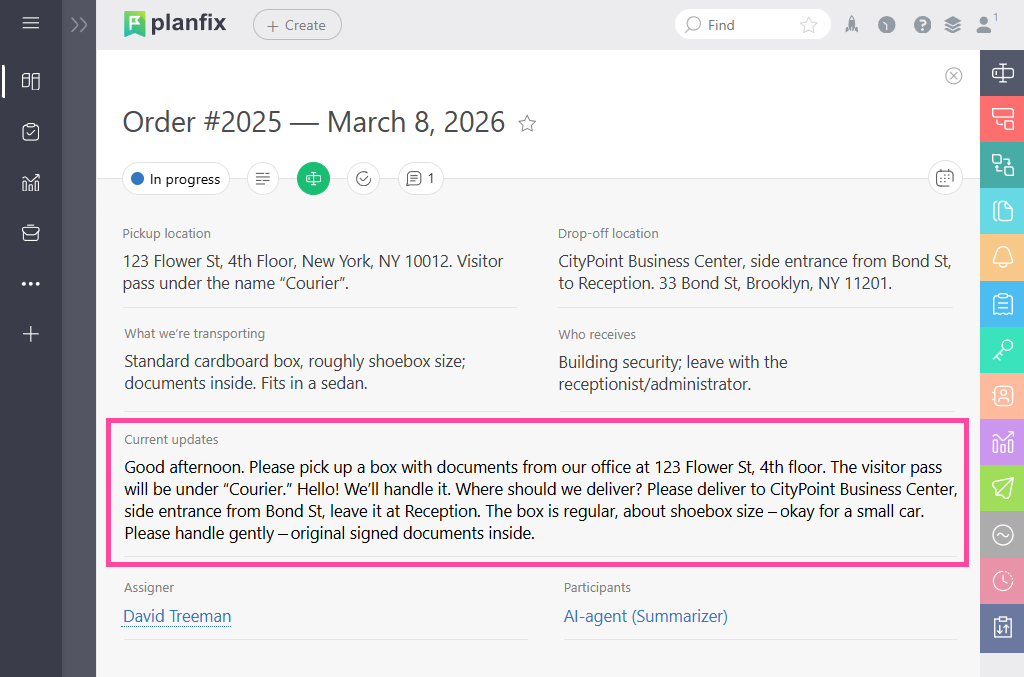Image resolution: width=1024 pixels, height=677 pixels.
Task: Toggle the favorite star next to the order title
Action: click(x=527, y=123)
